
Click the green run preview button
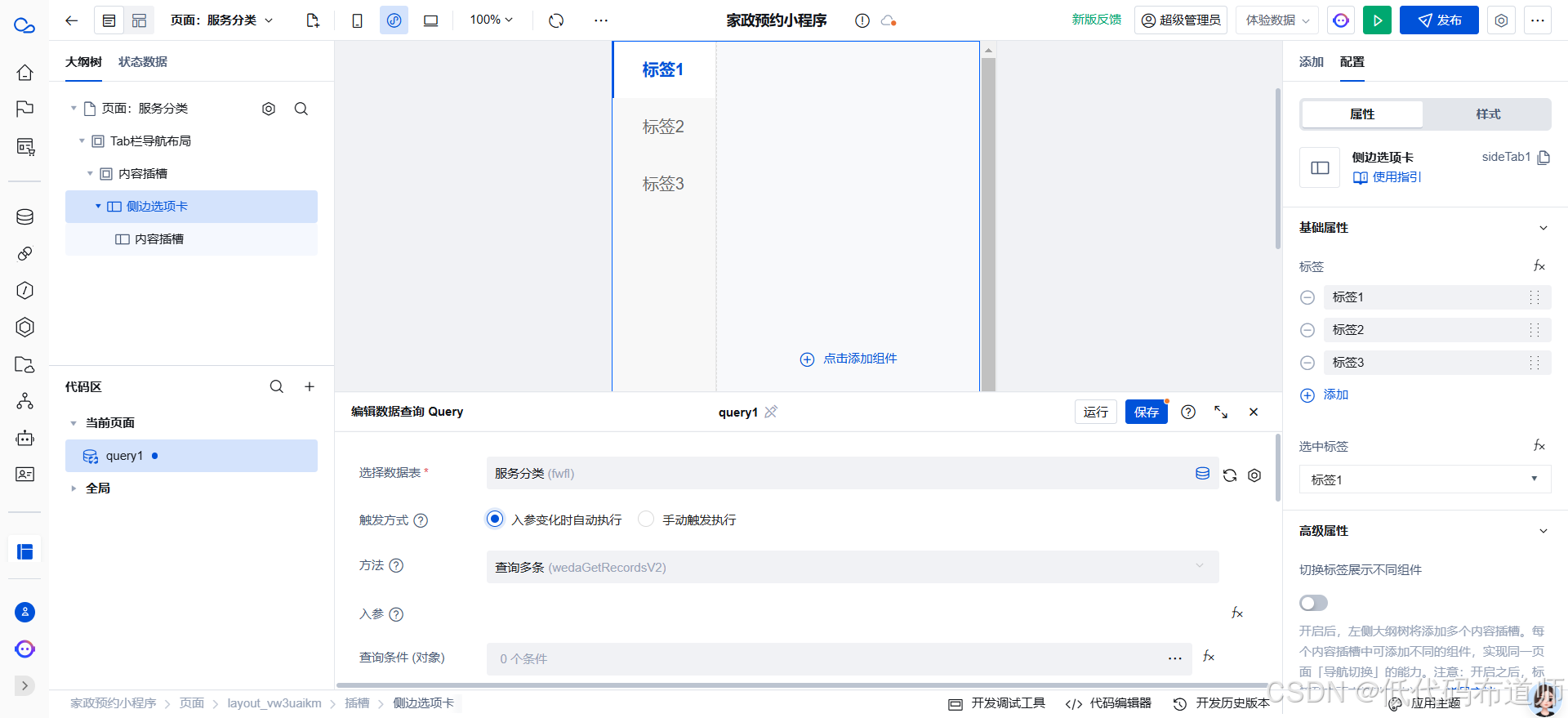pyautogui.click(x=1377, y=20)
